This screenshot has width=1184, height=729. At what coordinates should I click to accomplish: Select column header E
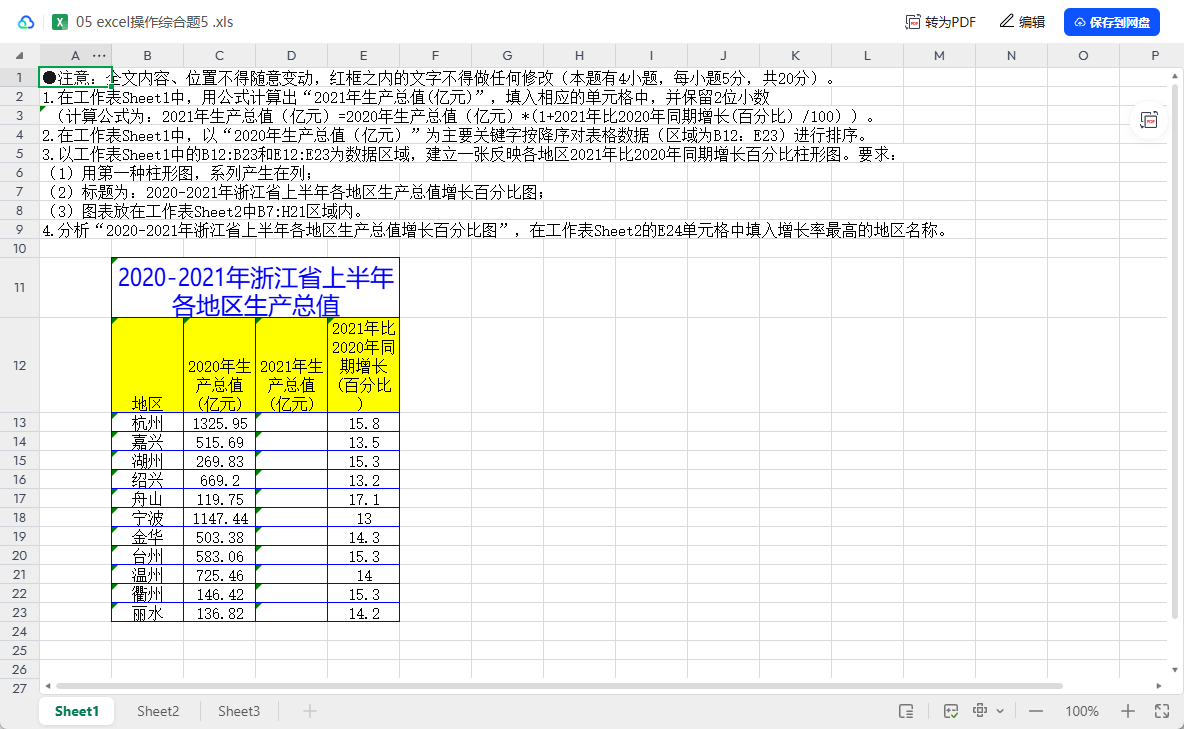pyautogui.click(x=363, y=56)
